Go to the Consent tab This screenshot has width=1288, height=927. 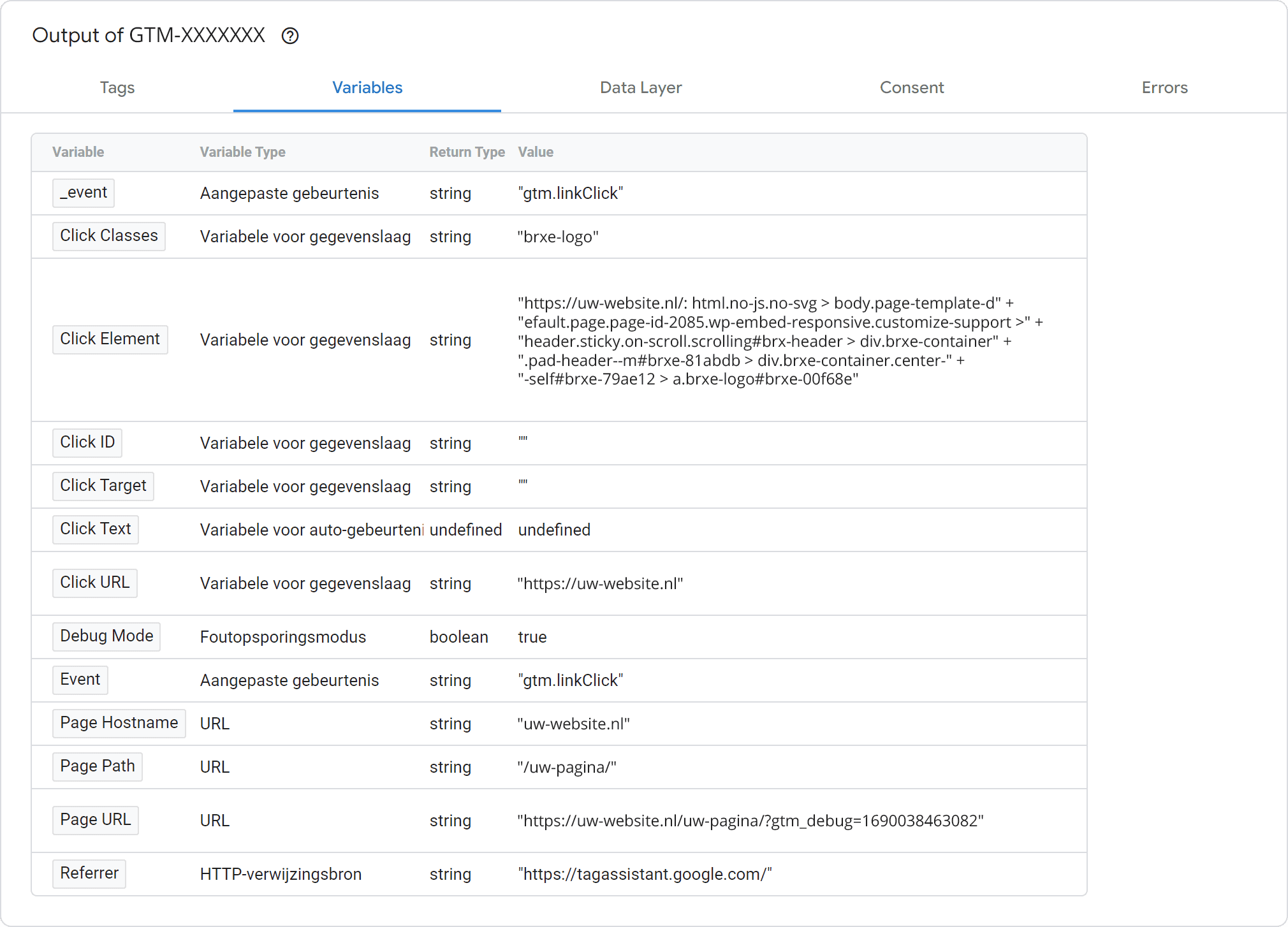(x=912, y=87)
